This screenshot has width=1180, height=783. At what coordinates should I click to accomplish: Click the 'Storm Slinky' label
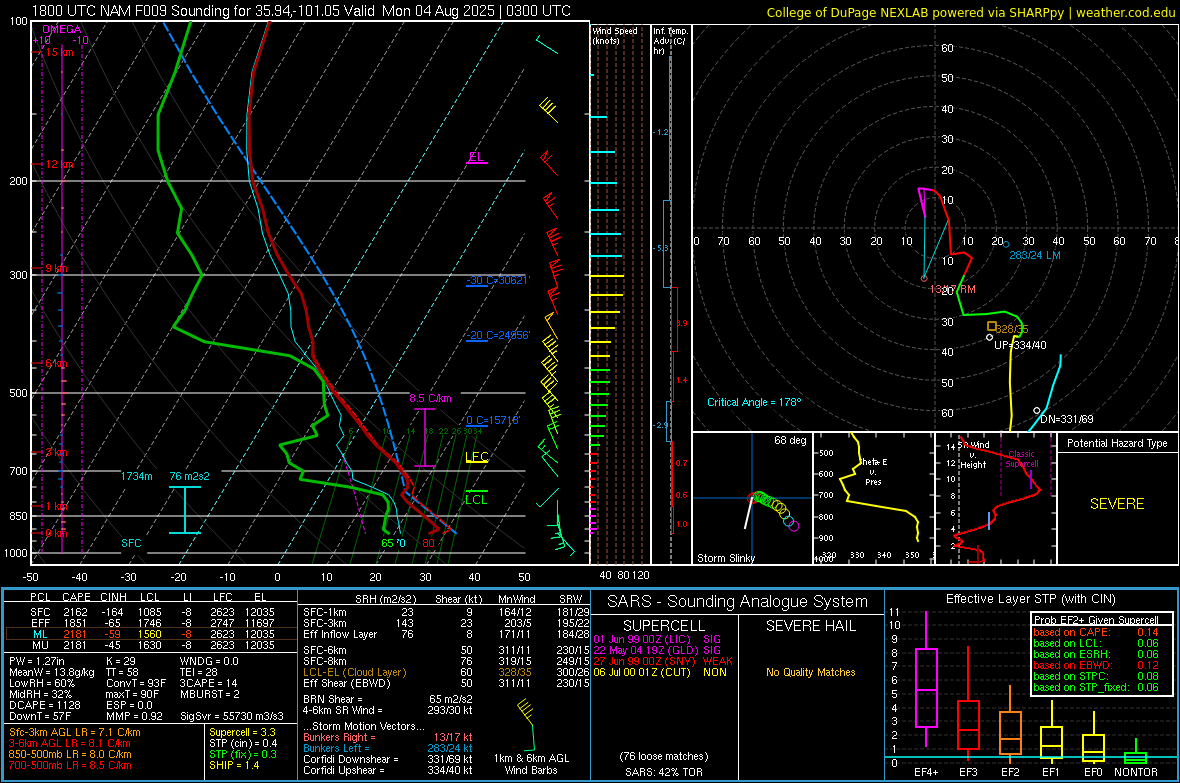[725, 558]
